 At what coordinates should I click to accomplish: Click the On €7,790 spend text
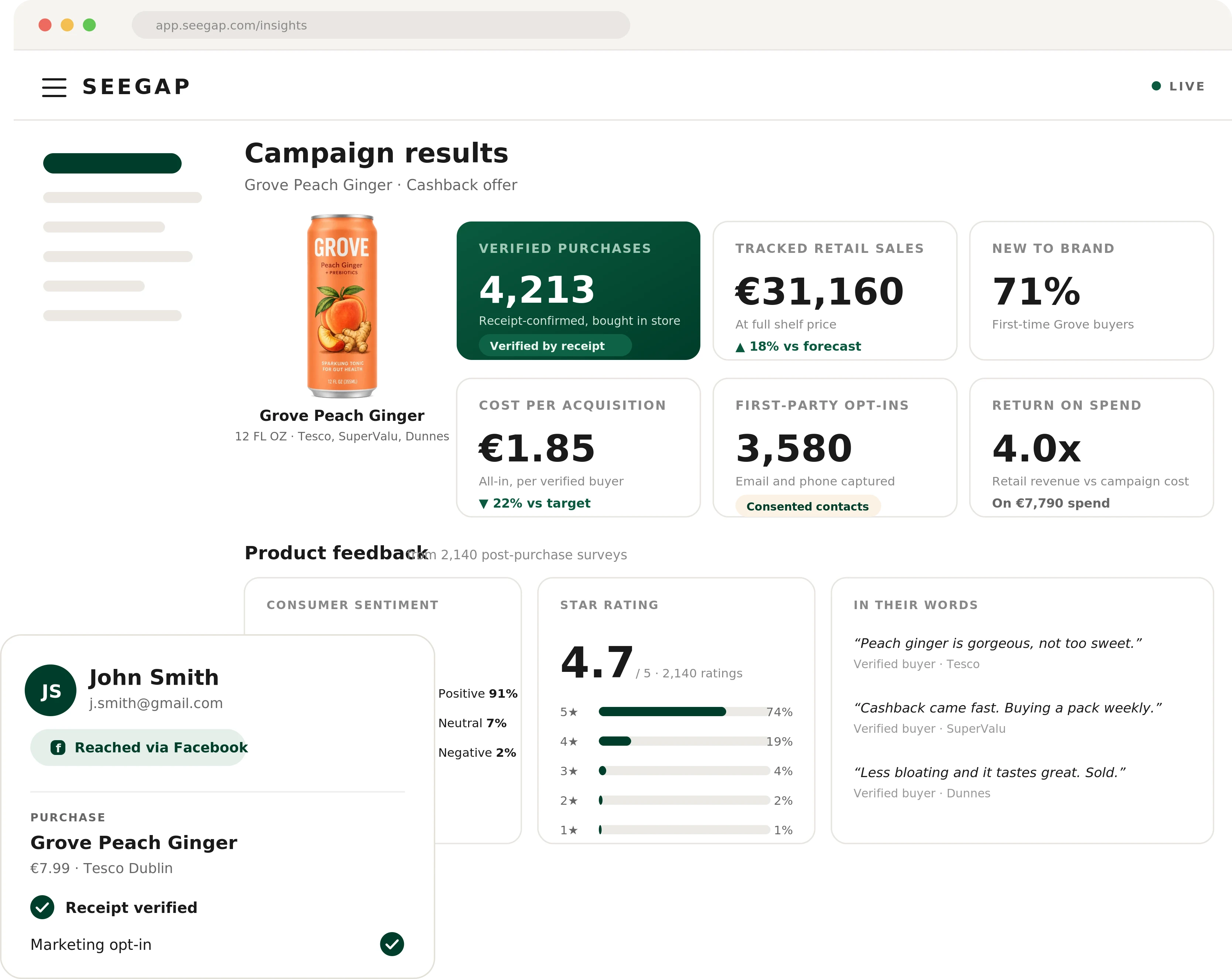pyautogui.click(x=1050, y=503)
